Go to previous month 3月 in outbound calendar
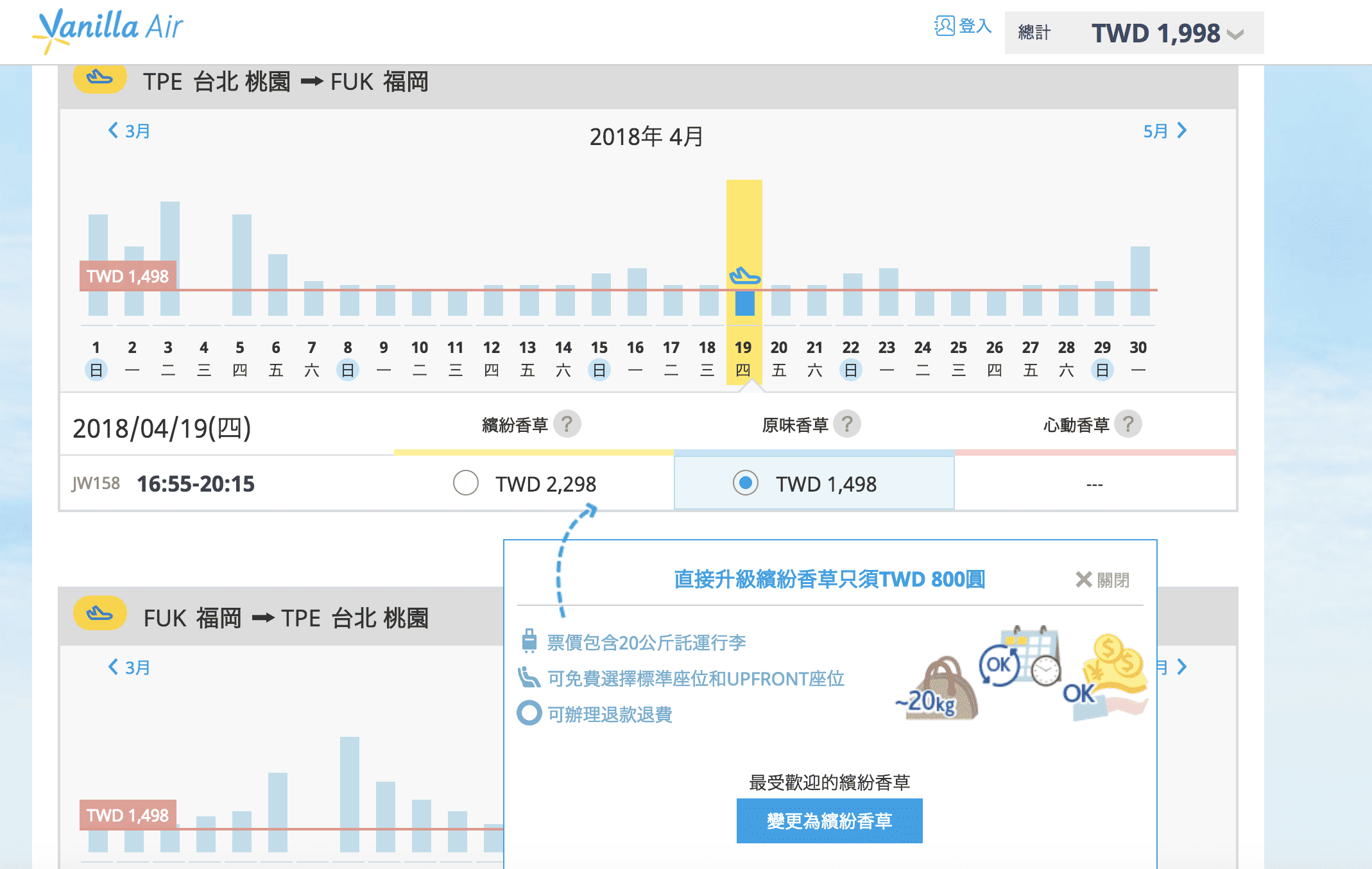Screen dimensions: 1372x869 pyautogui.click(x=129, y=131)
